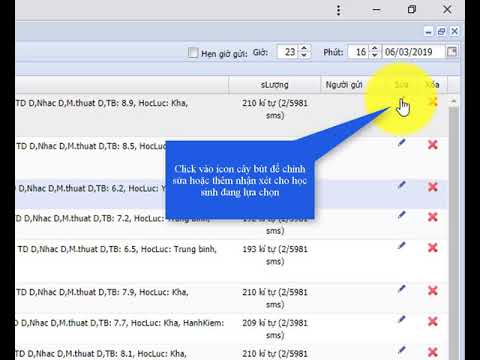Click the edit pencil in the 8.5 row
Viewport: 480px width, 360px height.
click(x=402, y=143)
